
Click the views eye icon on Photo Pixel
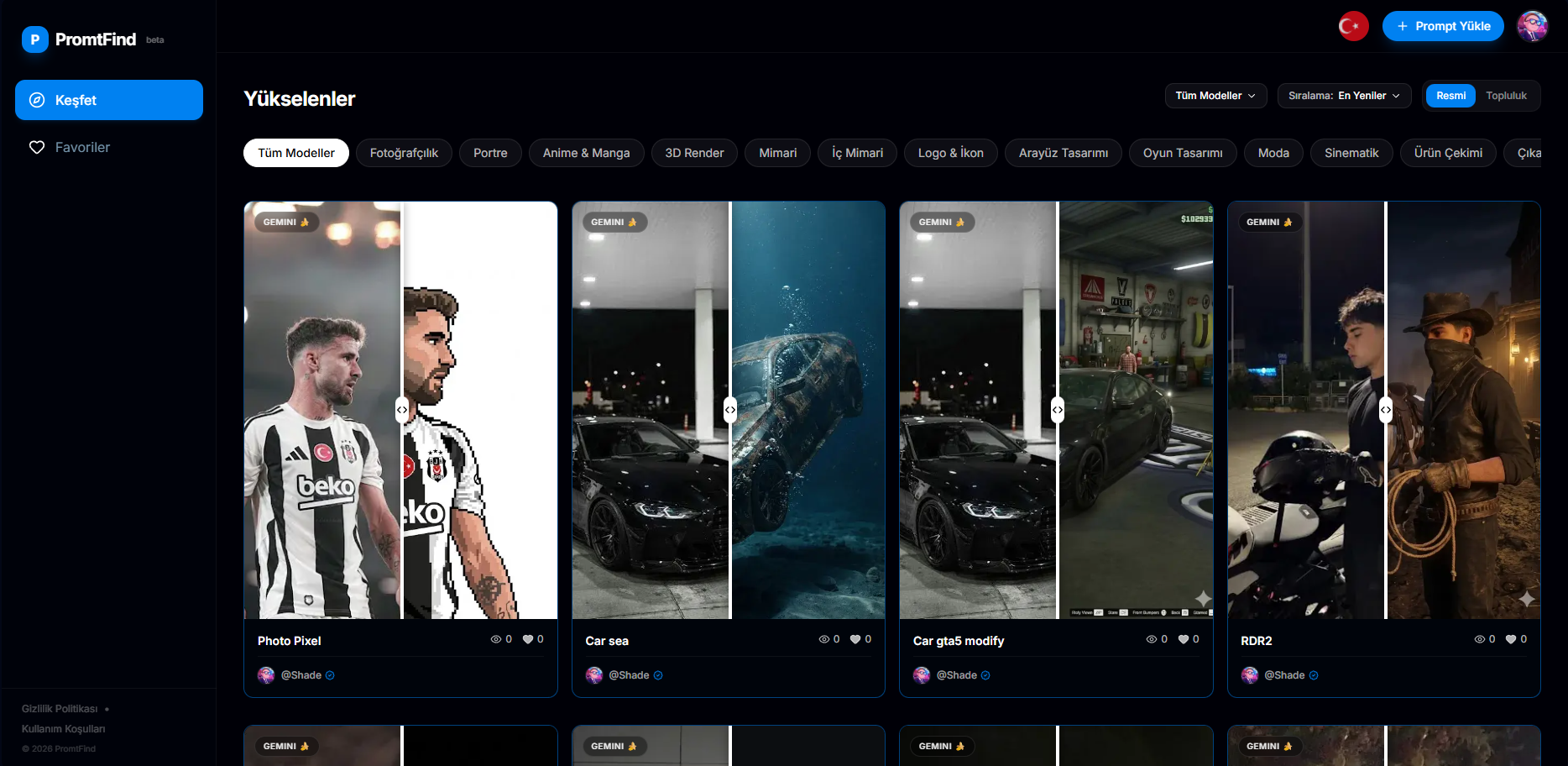point(496,639)
